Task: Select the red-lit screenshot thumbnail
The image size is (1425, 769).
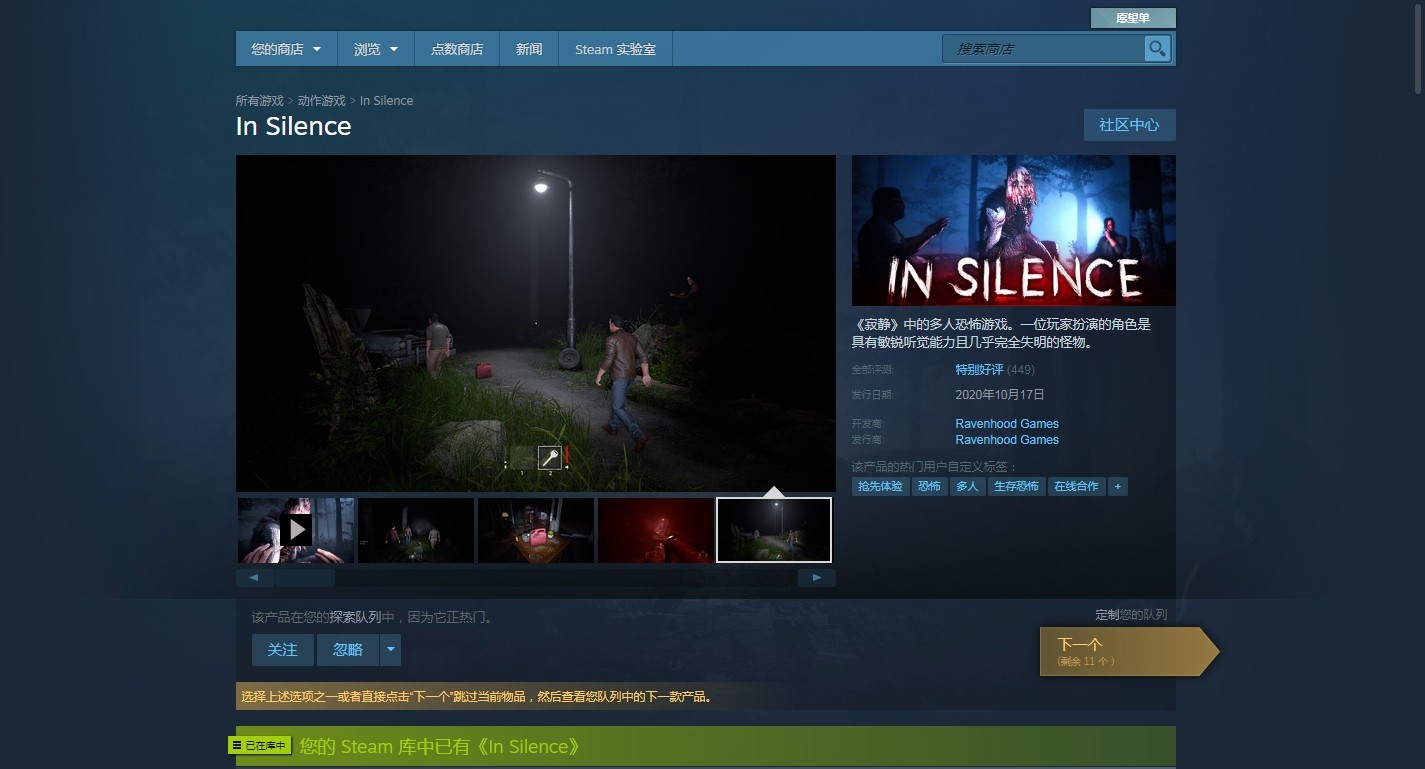Action: 656,530
